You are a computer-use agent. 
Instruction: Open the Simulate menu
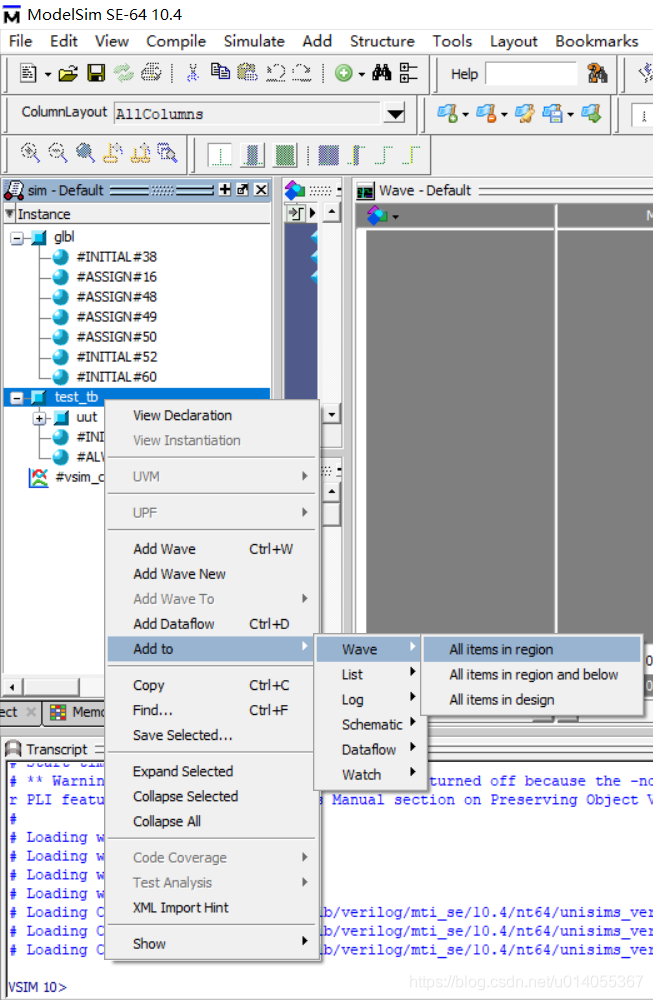pyautogui.click(x=254, y=41)
